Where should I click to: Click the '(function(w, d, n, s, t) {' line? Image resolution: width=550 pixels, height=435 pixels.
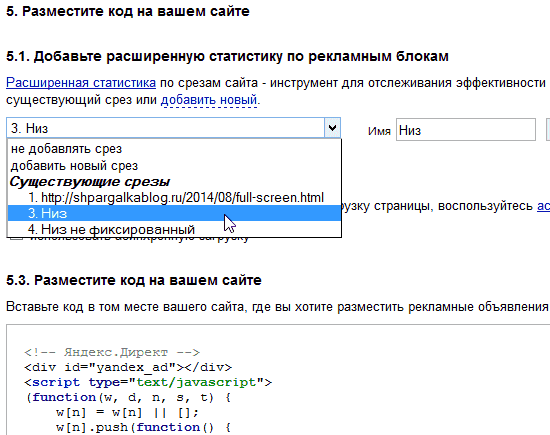tap(128, 397)
